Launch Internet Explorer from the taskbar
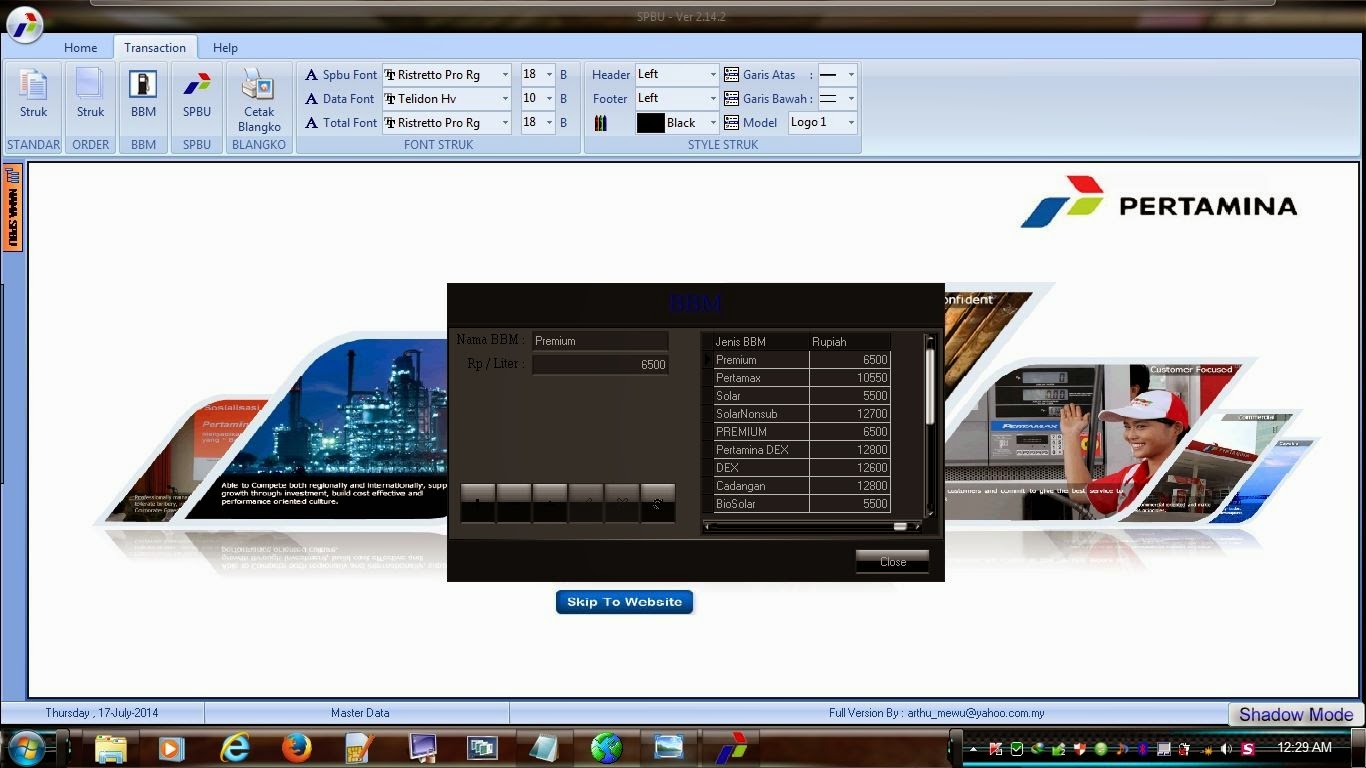The width and height of the screenshot is (1366, 768). [234, 747]
